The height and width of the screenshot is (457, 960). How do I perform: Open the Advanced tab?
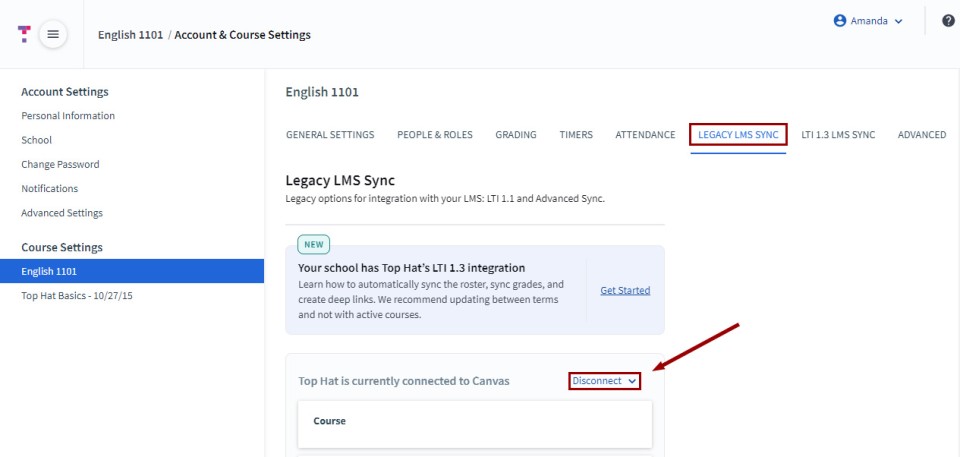[922, 135]
